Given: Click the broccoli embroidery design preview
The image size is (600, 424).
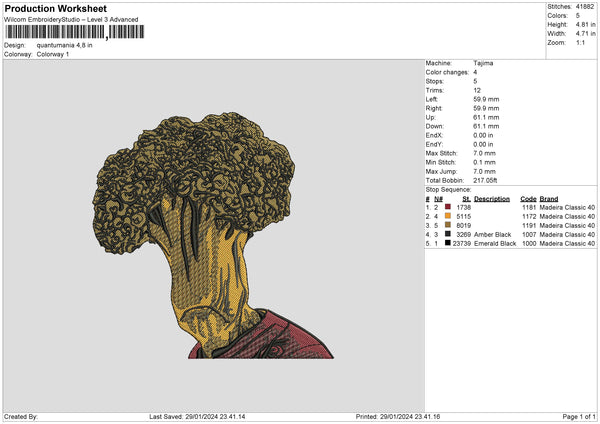Looking at the screenshot, I should [213, 235].
